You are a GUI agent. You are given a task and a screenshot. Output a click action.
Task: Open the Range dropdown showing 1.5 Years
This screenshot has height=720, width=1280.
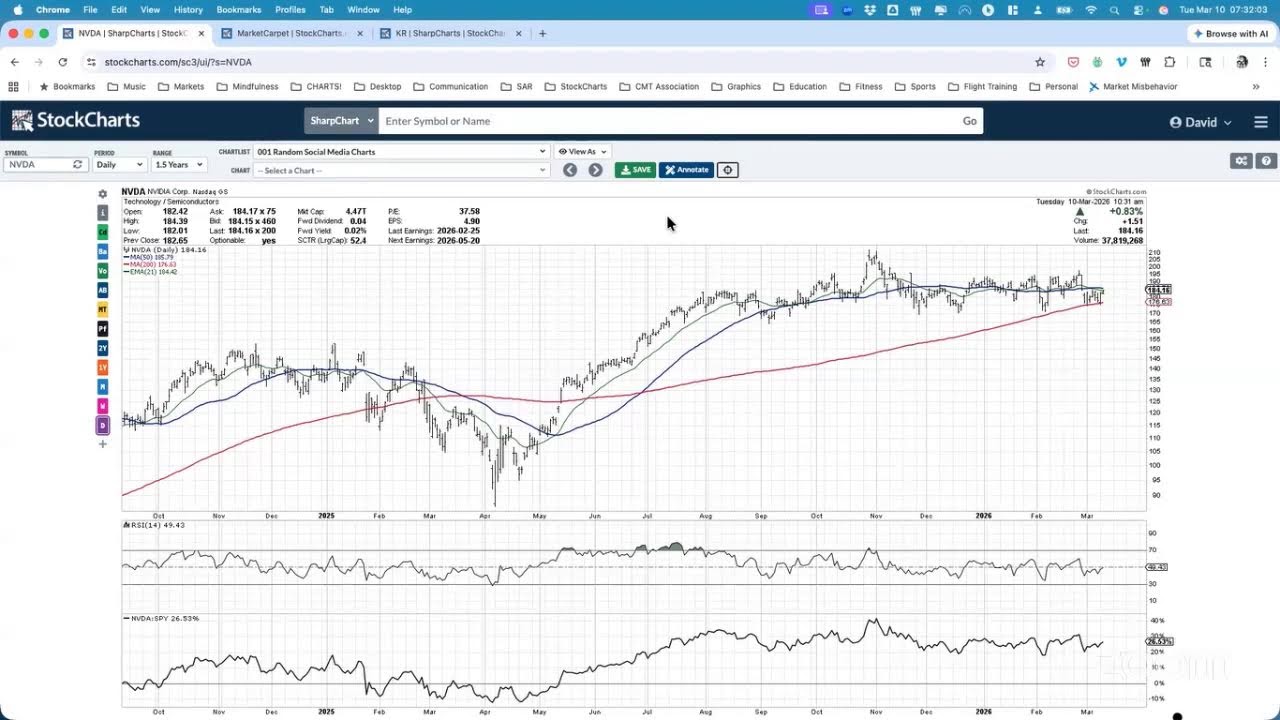[x=179, y=164]
